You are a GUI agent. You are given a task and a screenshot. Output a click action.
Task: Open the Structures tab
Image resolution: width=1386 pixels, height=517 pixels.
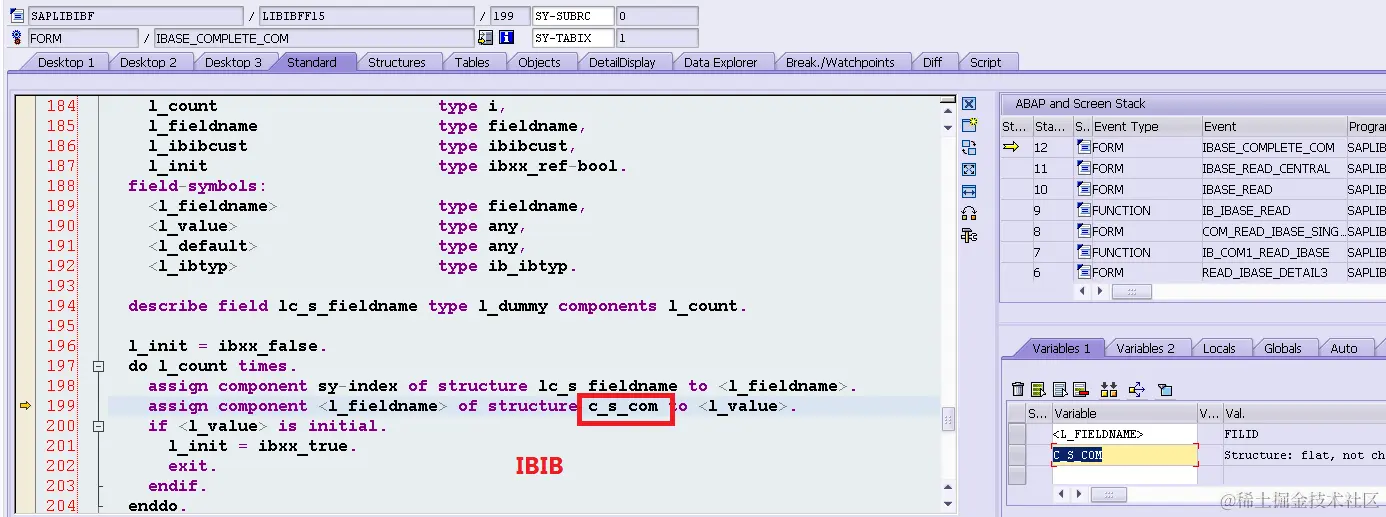coord(396,62)
